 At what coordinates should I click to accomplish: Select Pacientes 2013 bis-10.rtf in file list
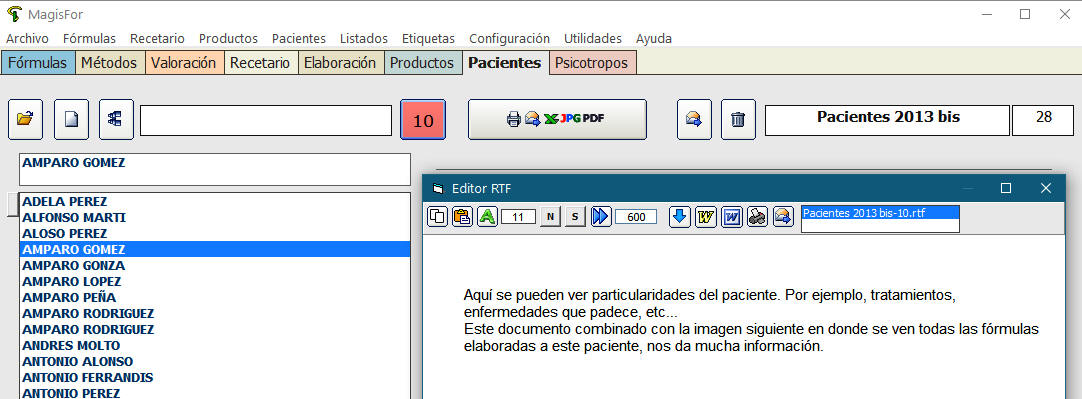(x=881, y=213)
